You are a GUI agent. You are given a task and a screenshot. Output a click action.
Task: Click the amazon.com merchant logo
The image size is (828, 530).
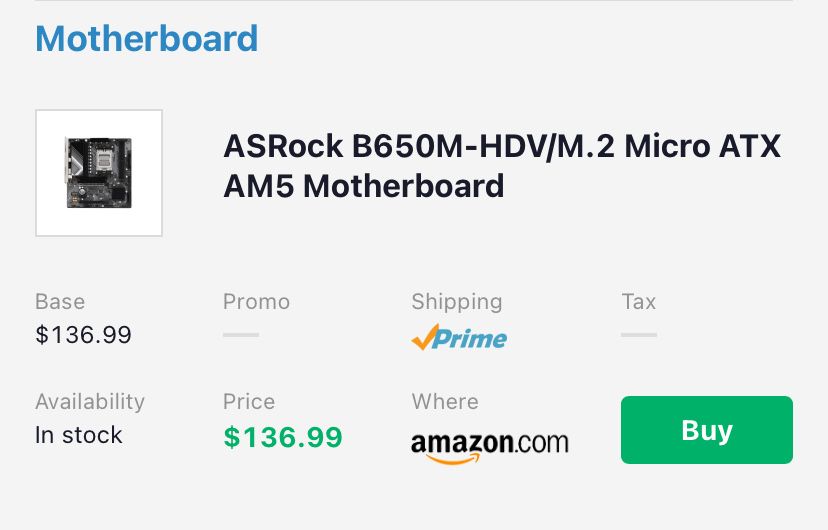click(490, 447)
